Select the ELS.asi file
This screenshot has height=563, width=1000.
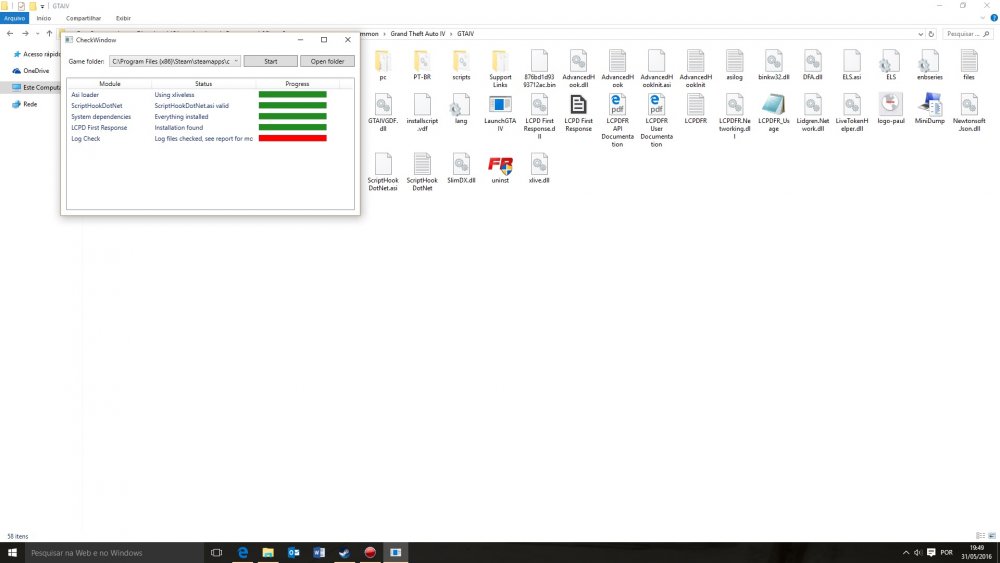coord(851,64)
